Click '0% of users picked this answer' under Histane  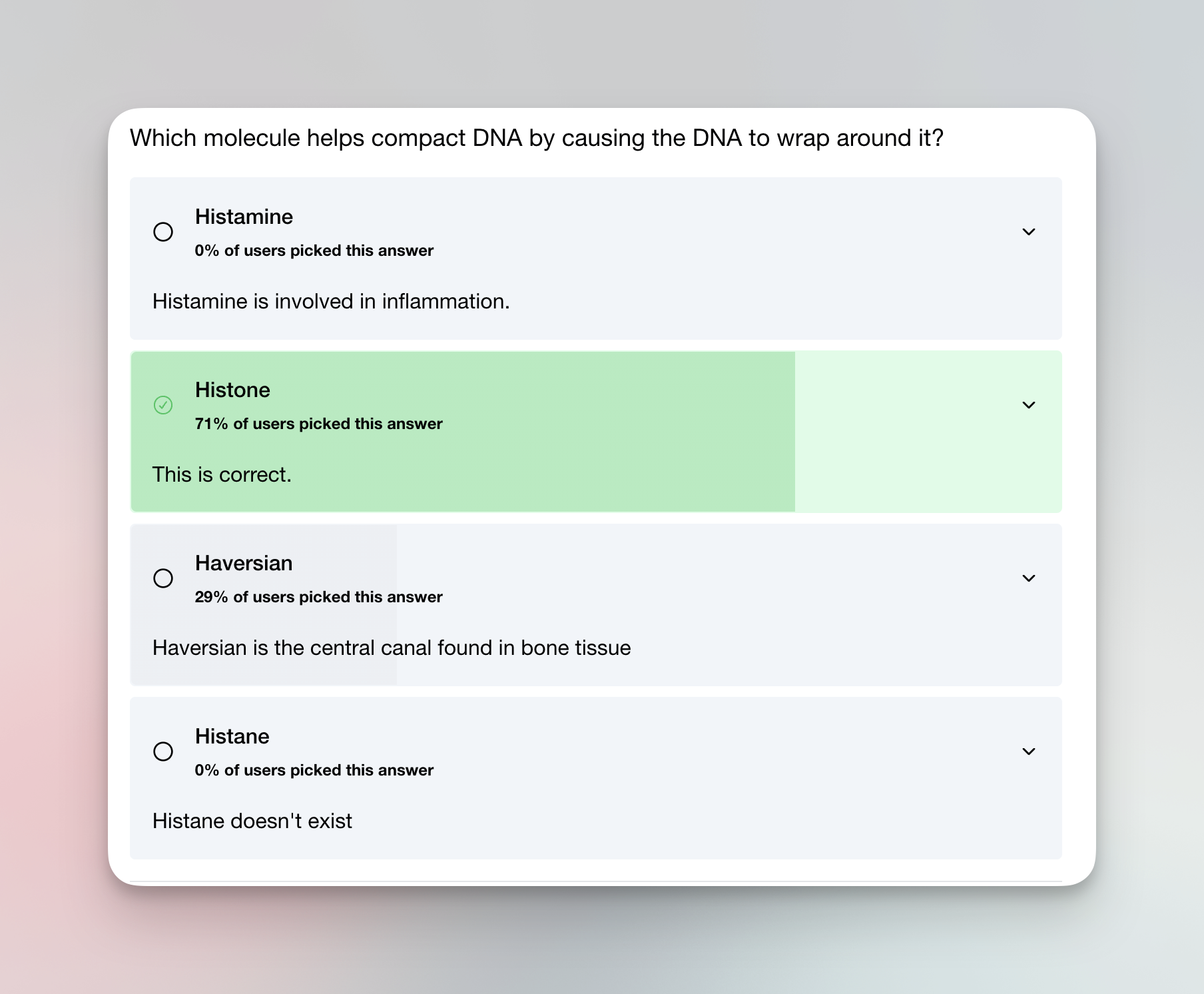pyautogui.click(x=314, y=770)
